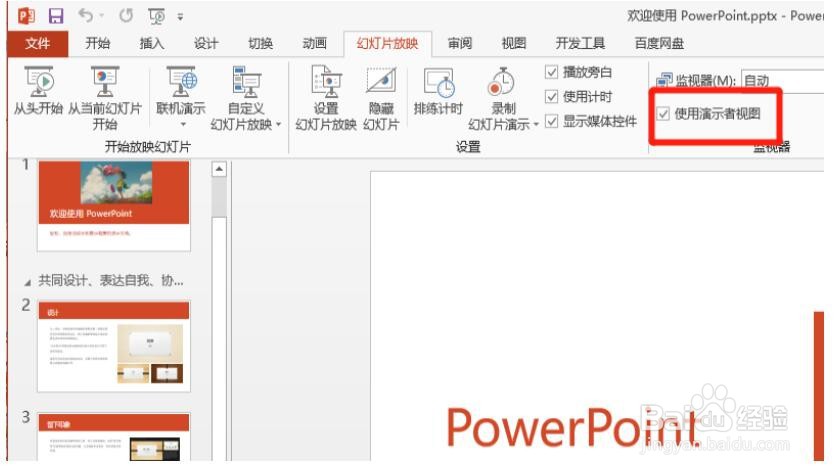
Task: Select slide 2 设计 thumbnail
Action: pyautogui.click(x=114, y=347)
